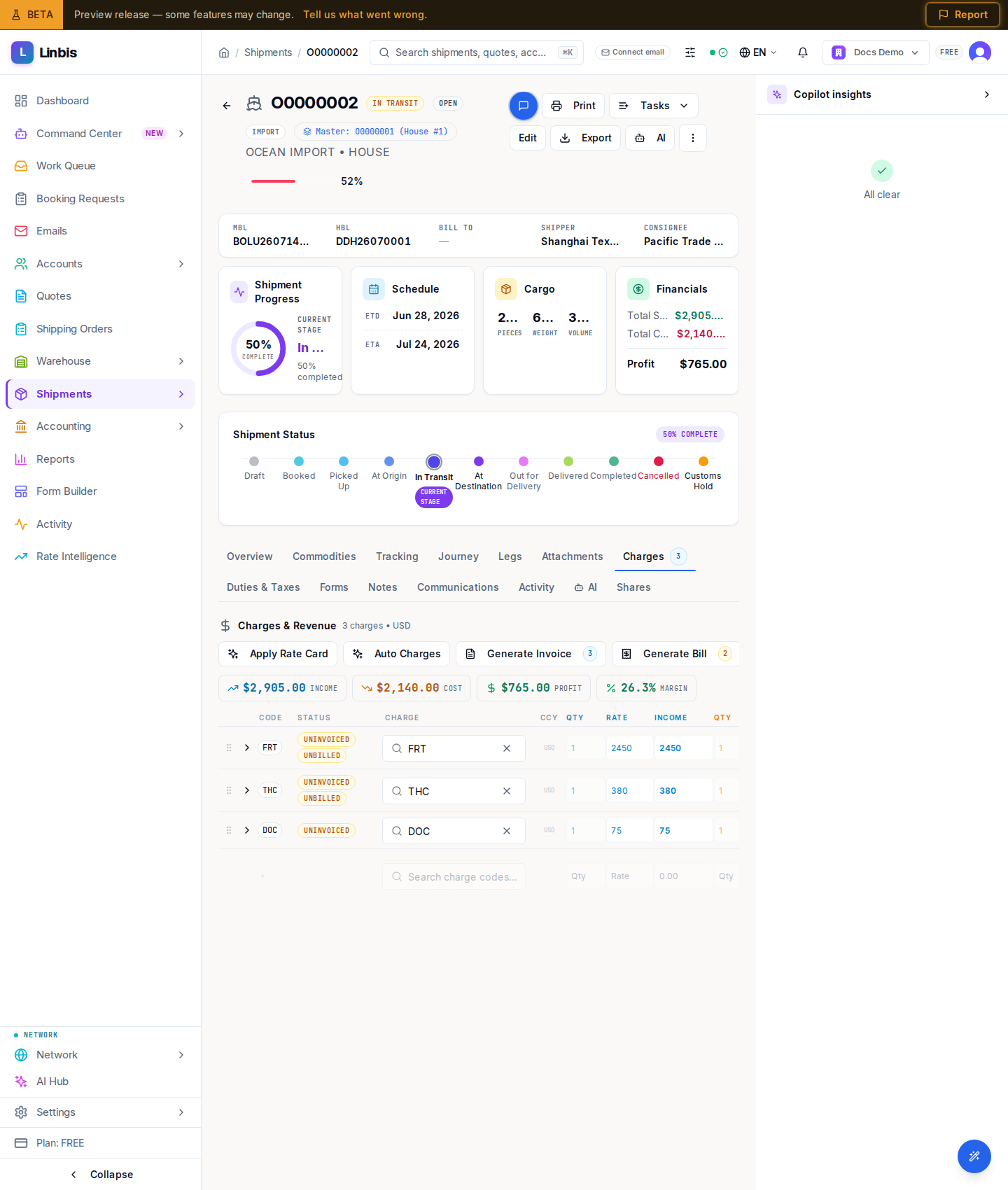Open the filter sliders icon in header

point(690,52)
